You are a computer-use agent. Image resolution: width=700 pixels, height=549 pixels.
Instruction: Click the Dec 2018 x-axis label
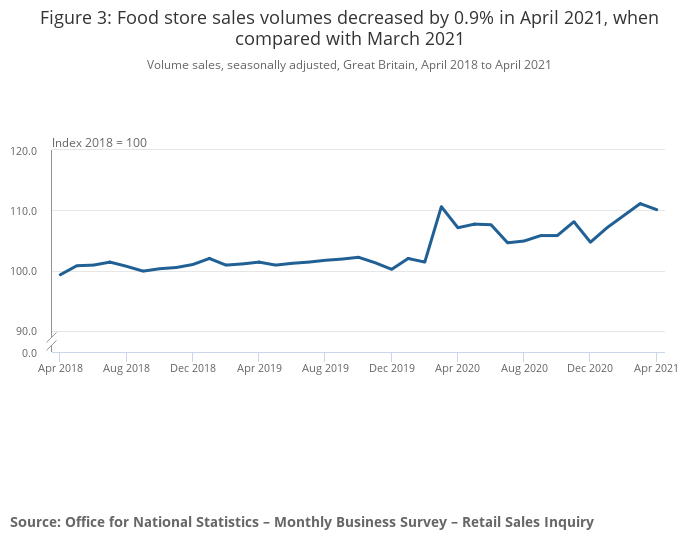[192, 368]
